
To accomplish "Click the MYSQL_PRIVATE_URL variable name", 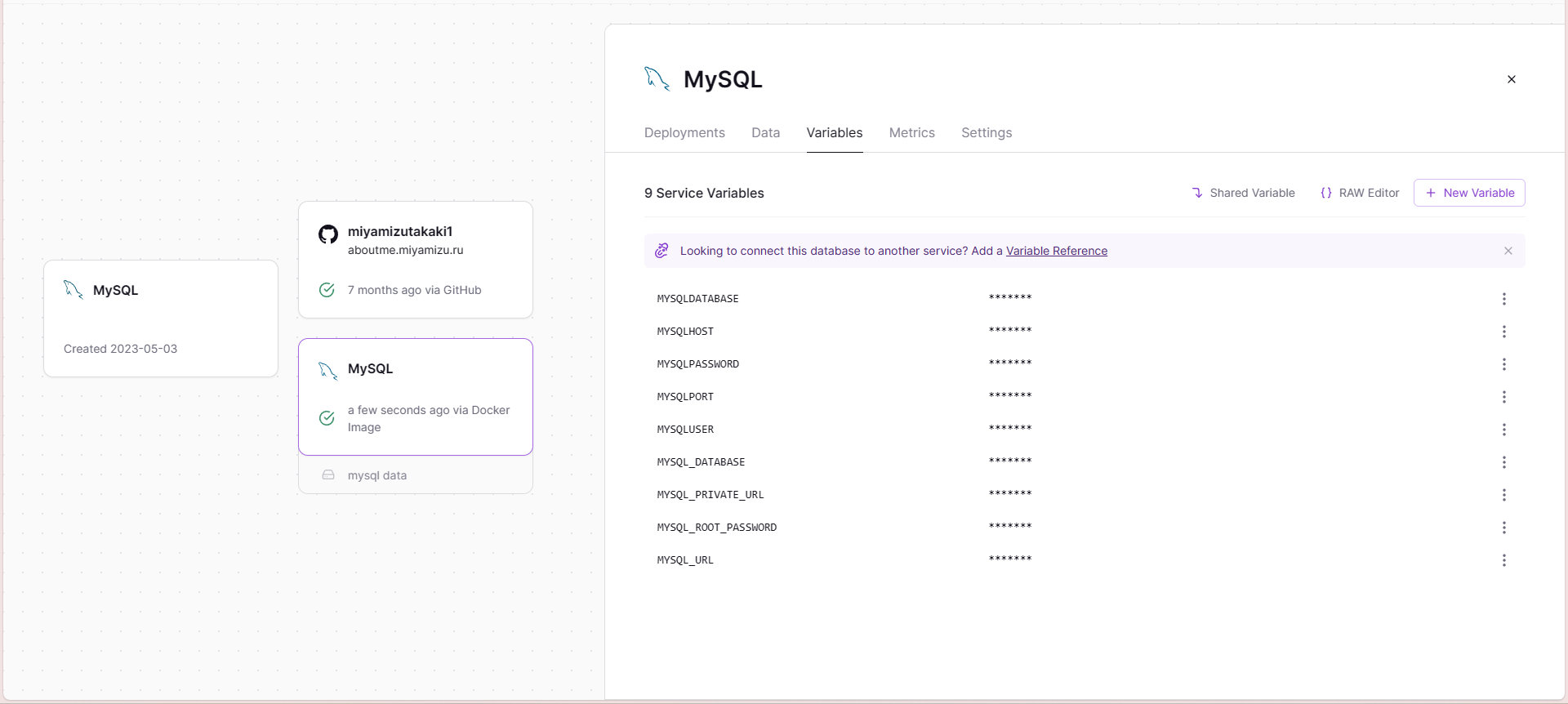I will [x=710, y=495].
